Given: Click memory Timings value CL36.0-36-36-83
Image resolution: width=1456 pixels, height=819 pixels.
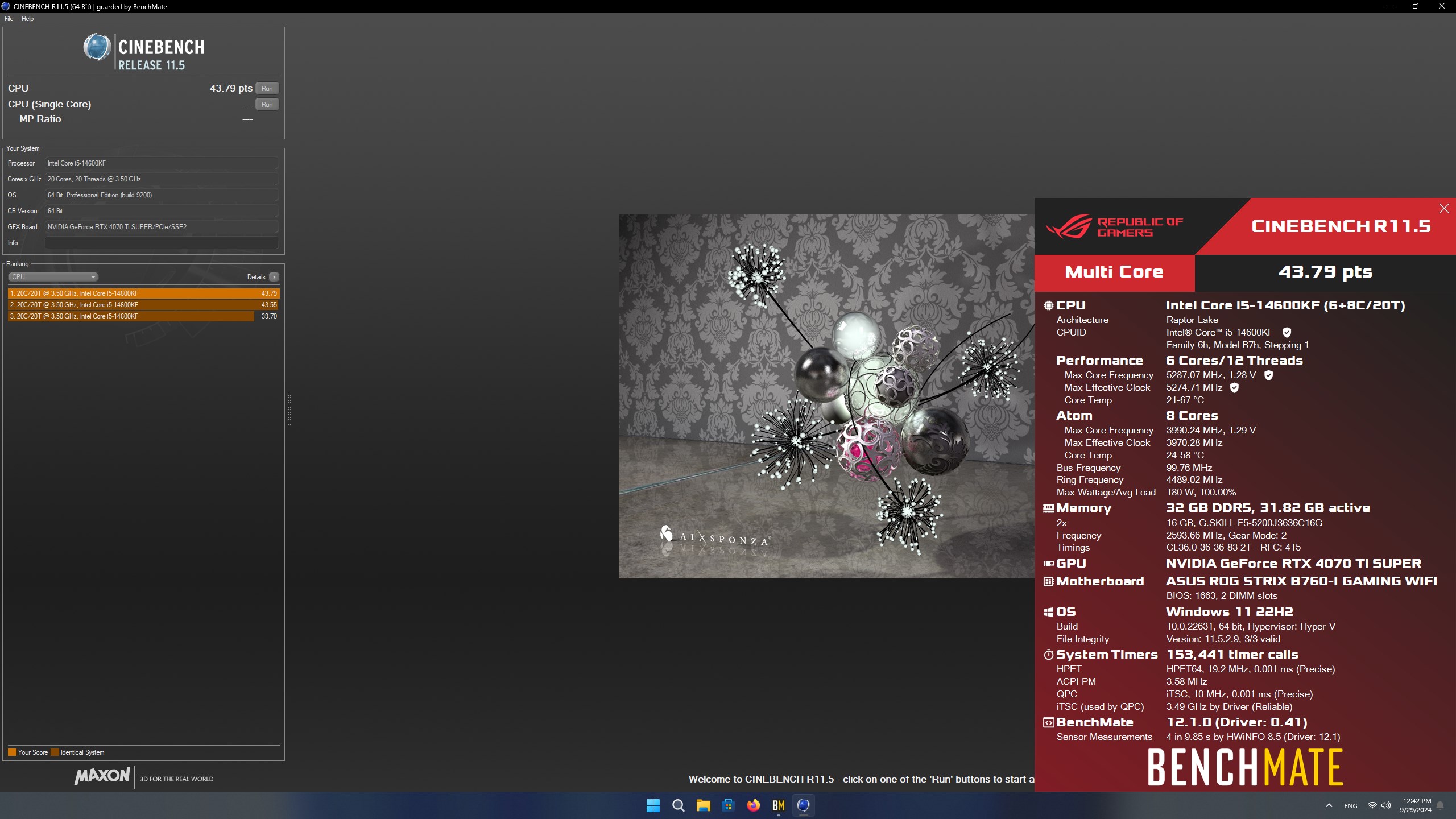Looking at the screenshot, I should (x=1233, y=548).
